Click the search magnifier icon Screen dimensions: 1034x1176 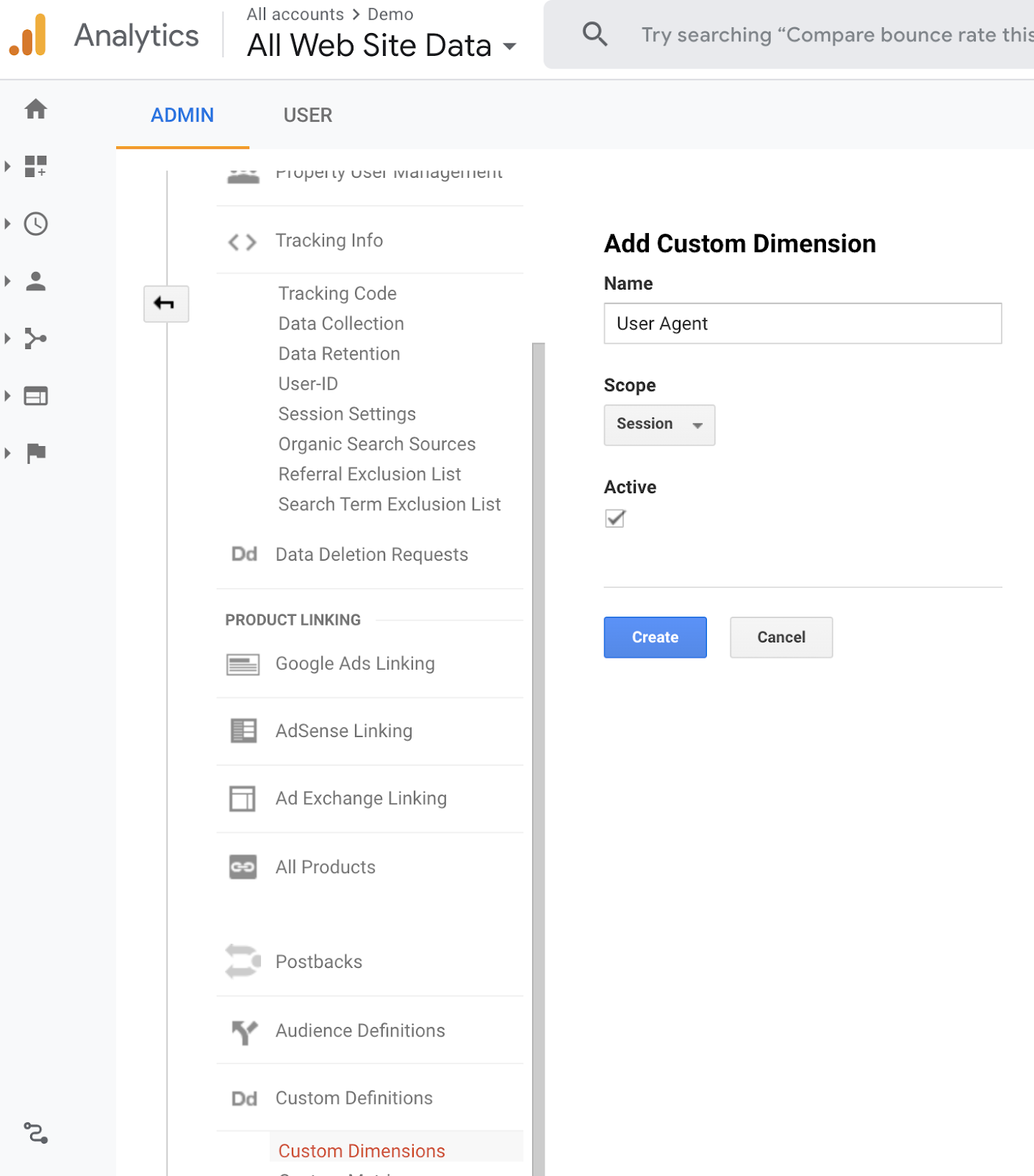tap(595, 34)
